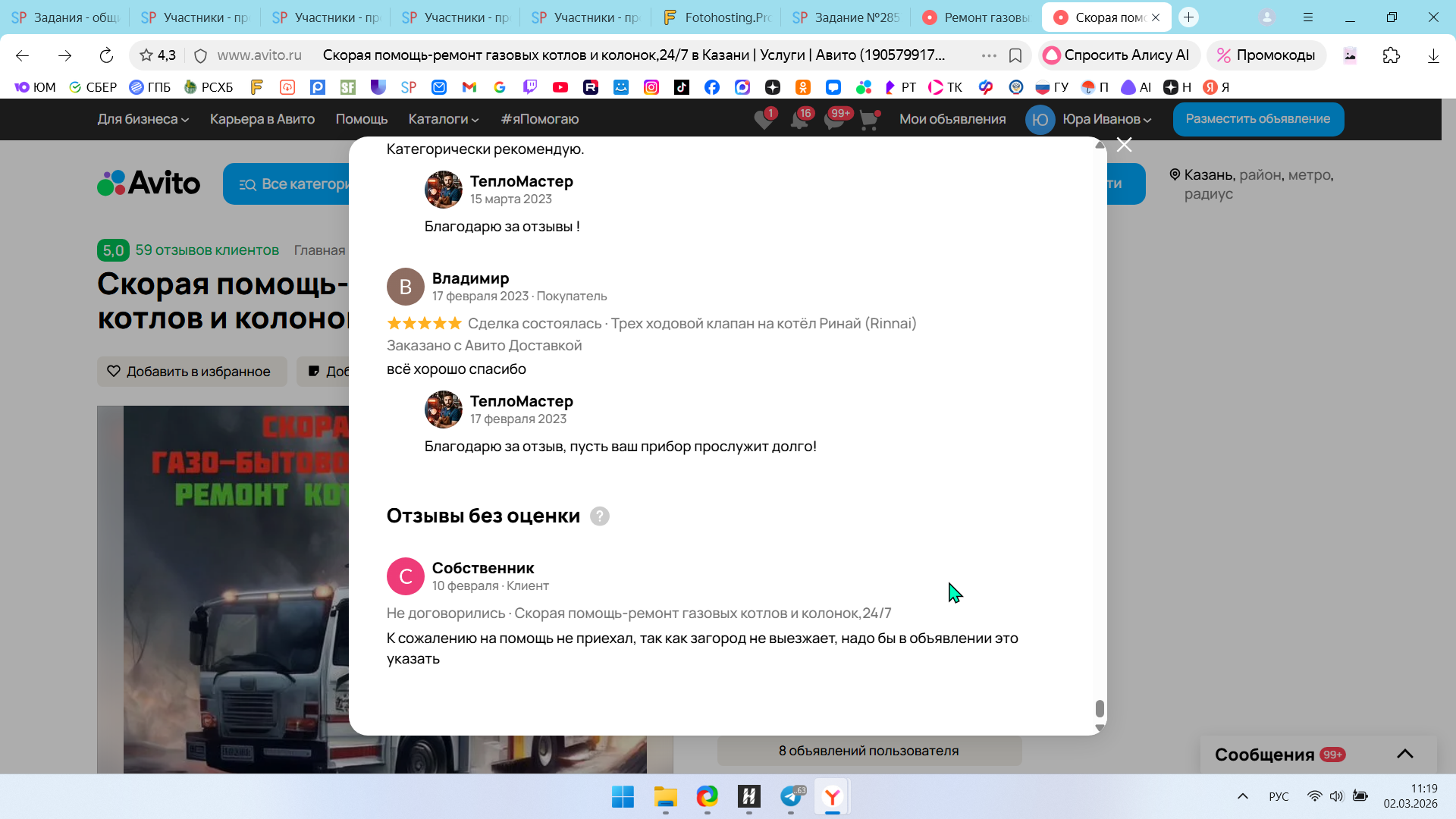Viewport: 1456px width, 819px height.
Task: Click Разместить объявление button
Action: click(x=1258, y=119)
